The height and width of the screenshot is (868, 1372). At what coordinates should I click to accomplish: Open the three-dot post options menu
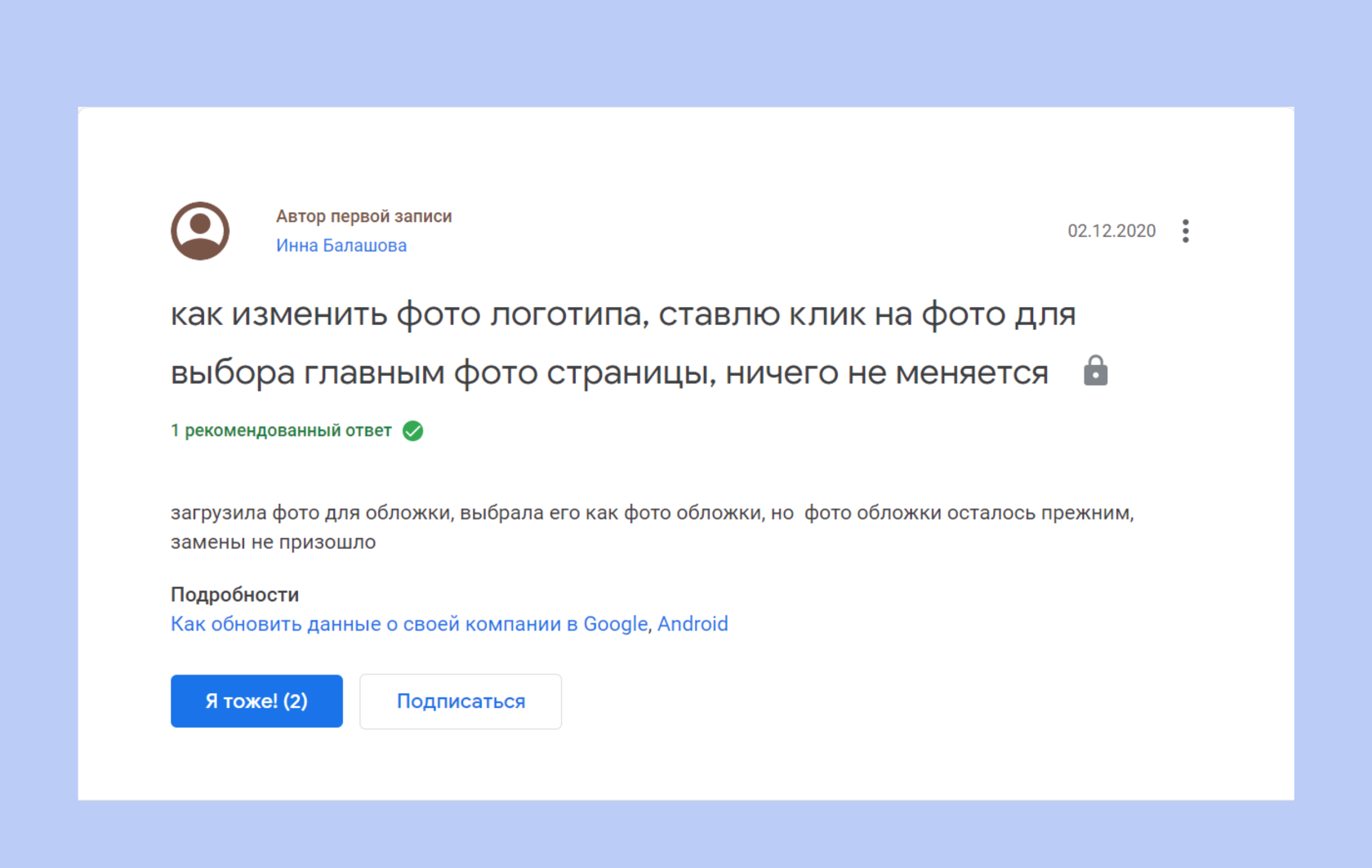click(x=1185, y=231)
